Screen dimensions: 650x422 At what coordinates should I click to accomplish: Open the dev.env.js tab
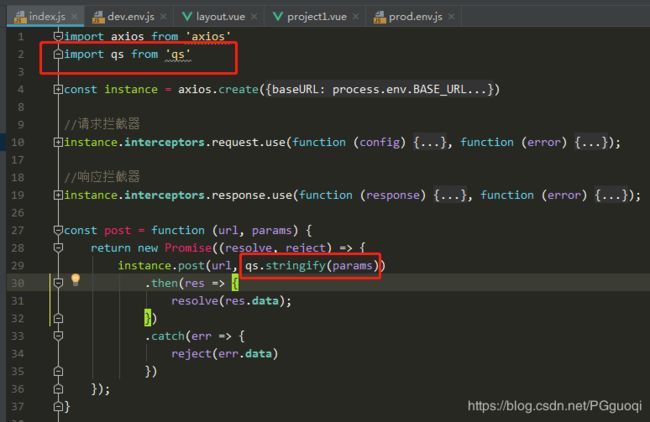click(x=131, y=17)
